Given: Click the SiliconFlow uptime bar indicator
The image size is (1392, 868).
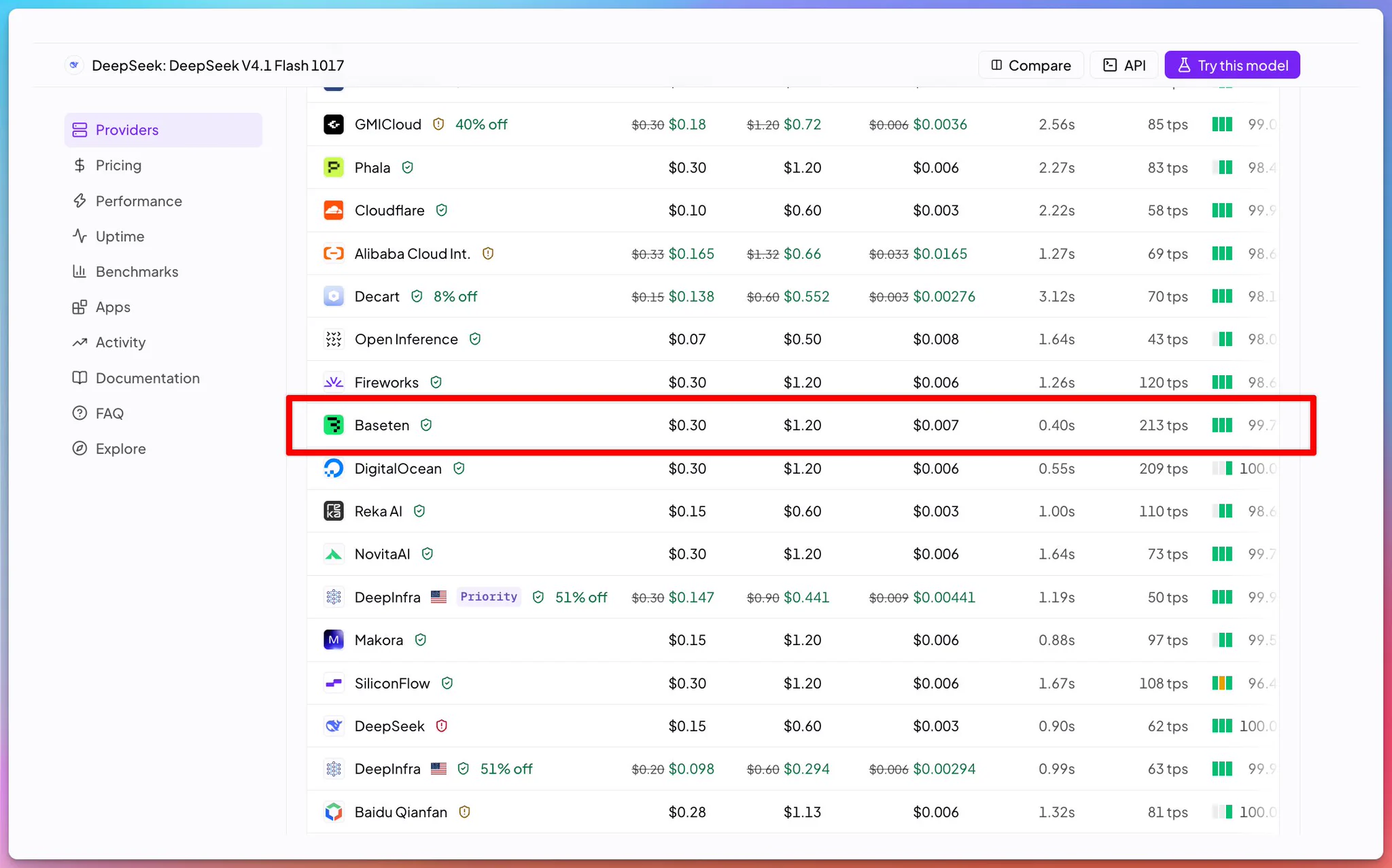Looking at the screenshot, I should point(1222,683).
